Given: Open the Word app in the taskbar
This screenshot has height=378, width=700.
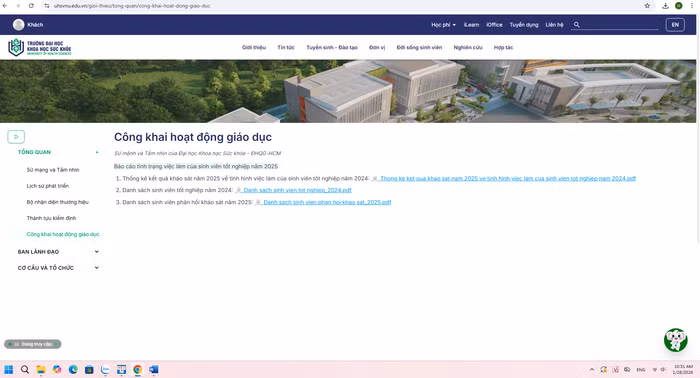Looking at the screenshot, I should coord(154,370).
